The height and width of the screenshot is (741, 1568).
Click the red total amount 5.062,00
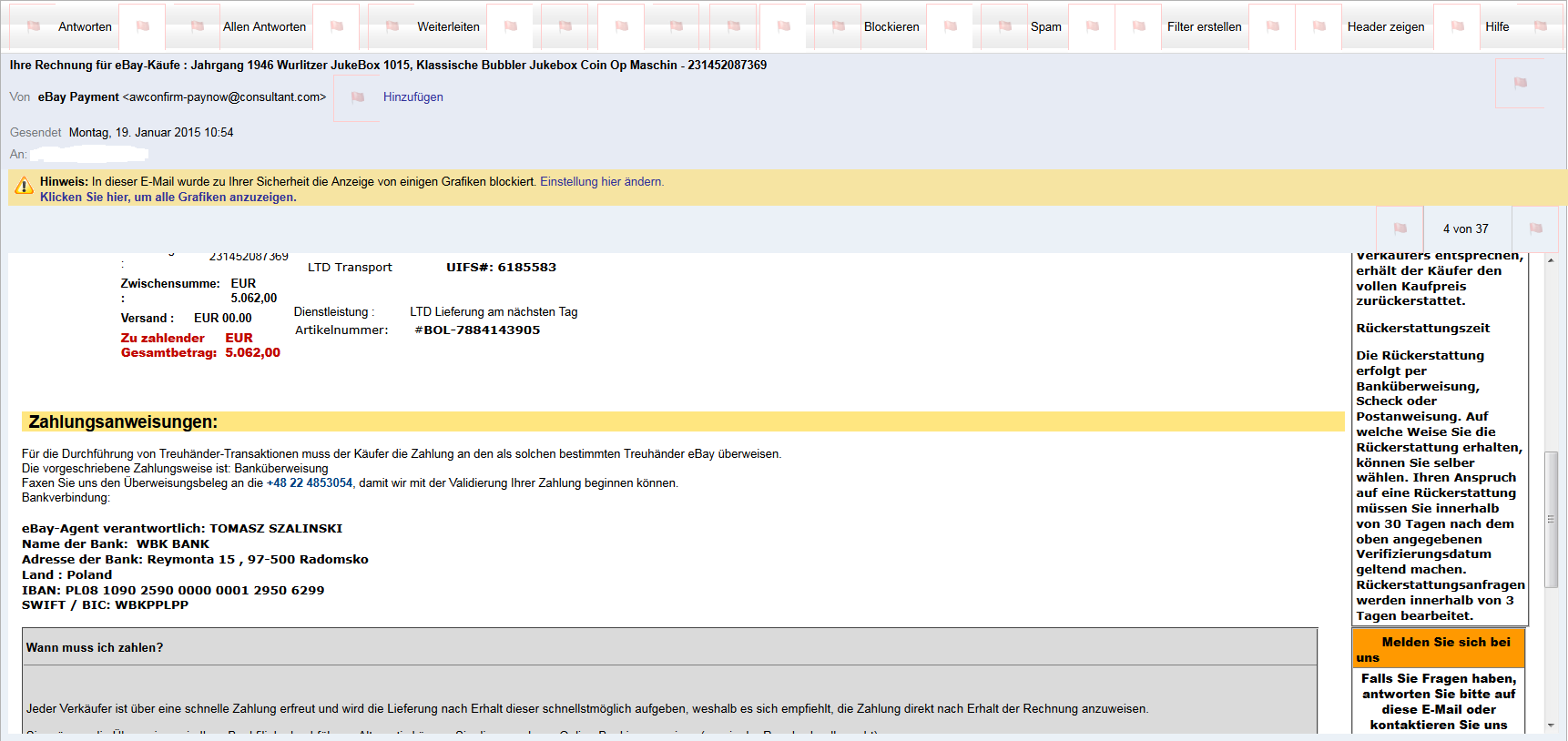point(253,353)
